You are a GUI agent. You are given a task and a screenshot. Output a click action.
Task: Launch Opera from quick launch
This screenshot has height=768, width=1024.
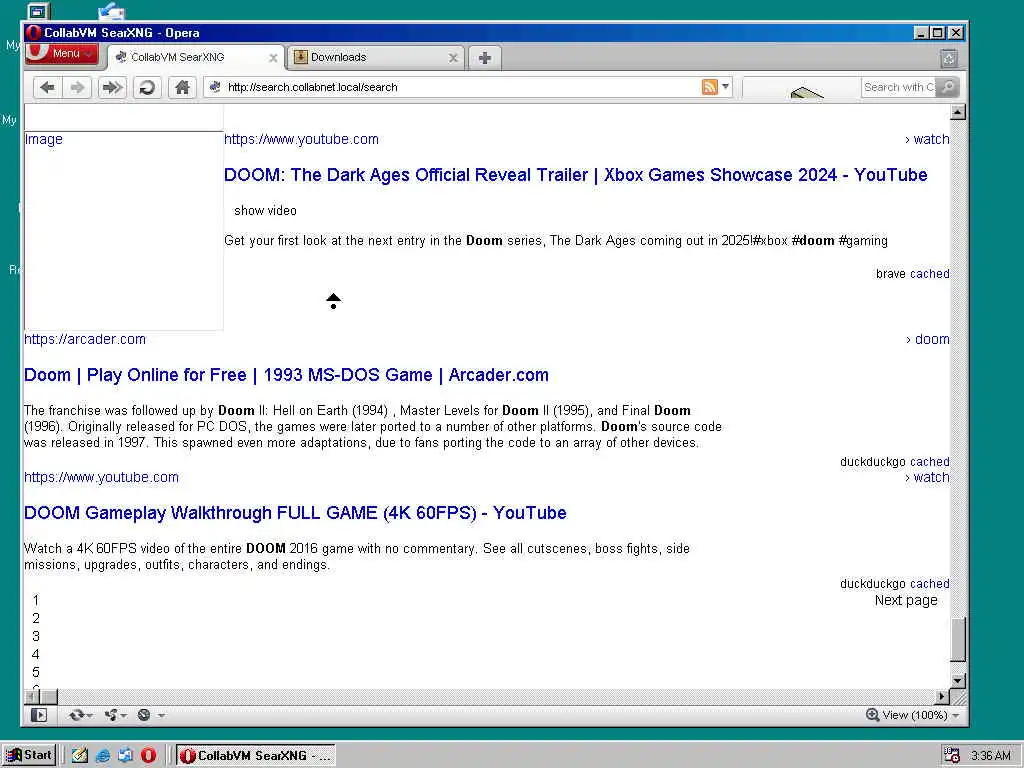click(148, 756)
